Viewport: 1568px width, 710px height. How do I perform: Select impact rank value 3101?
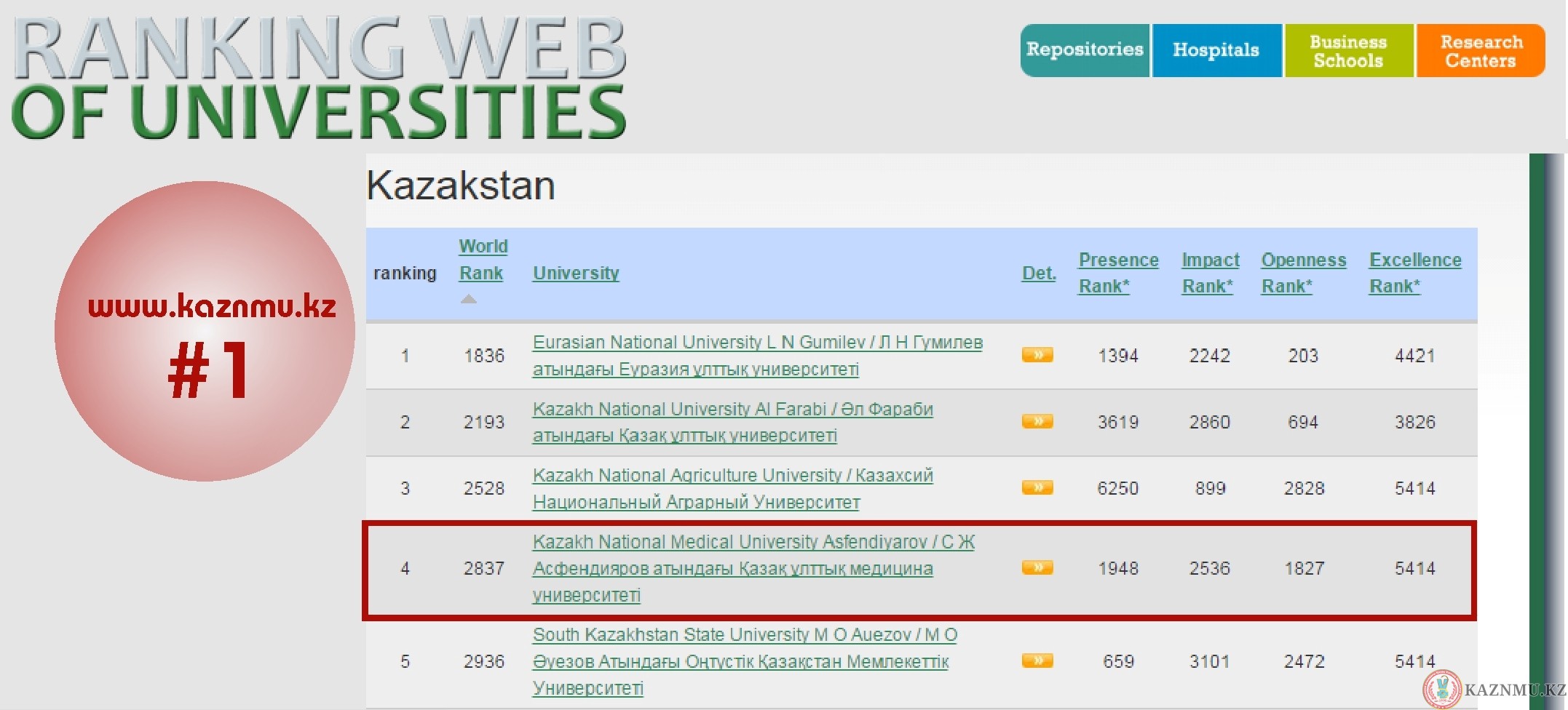1210,661
